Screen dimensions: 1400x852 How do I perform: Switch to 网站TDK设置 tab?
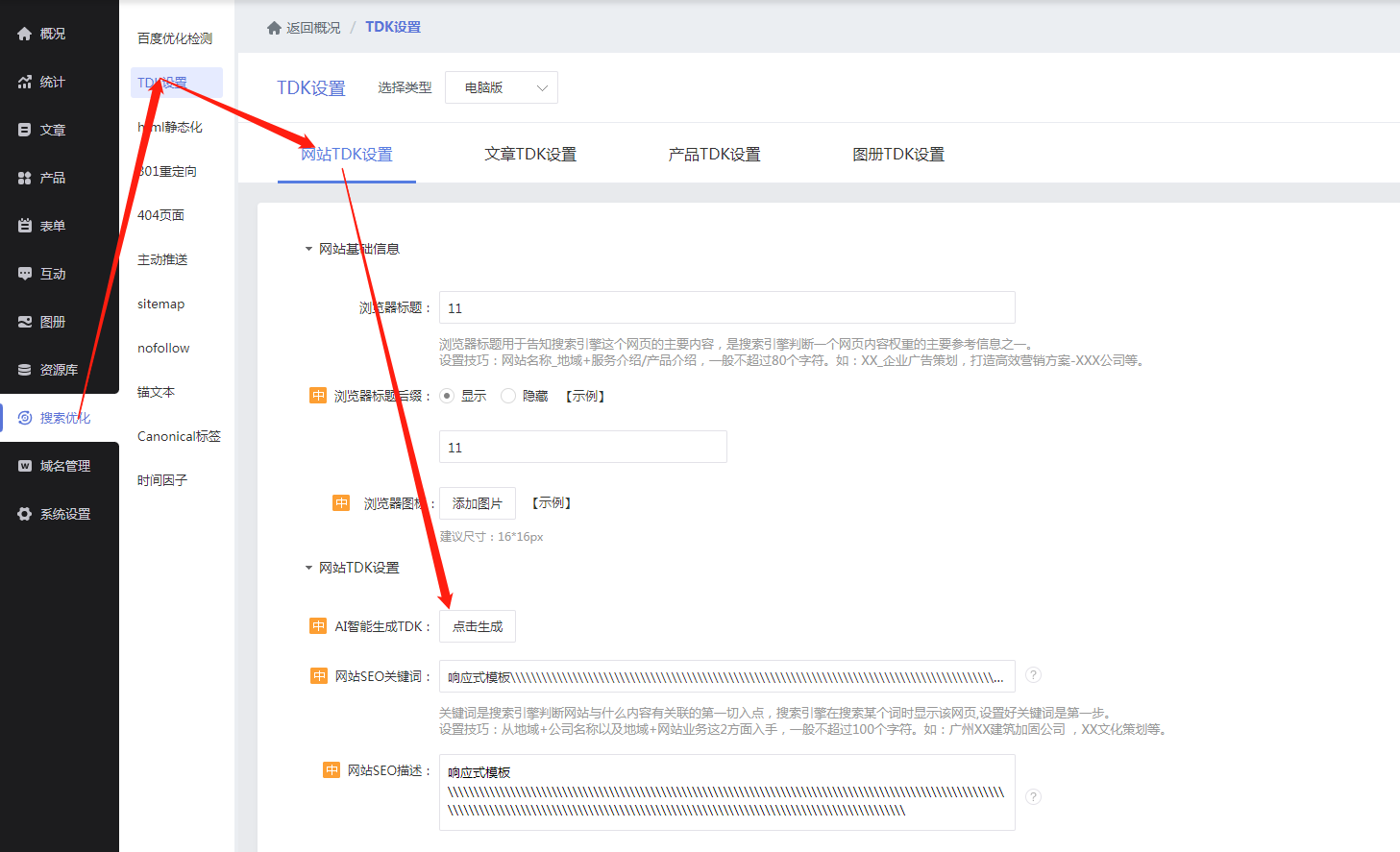click(347, 154)
